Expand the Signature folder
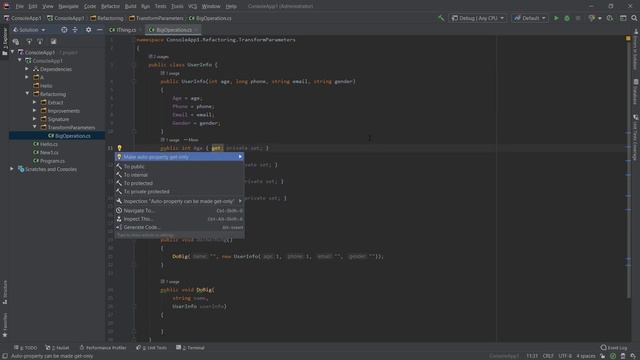Viewport: 640px width, 360px height. (35, 119)
